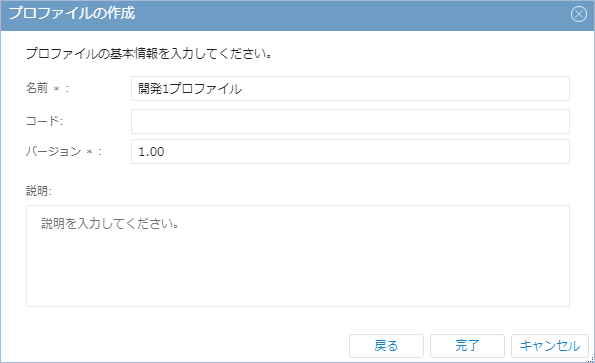This screenshot has height=363, width=595.
Task: Click the dialog resize grip in corner
Action: pyautogui.click(x=591, y=359)
